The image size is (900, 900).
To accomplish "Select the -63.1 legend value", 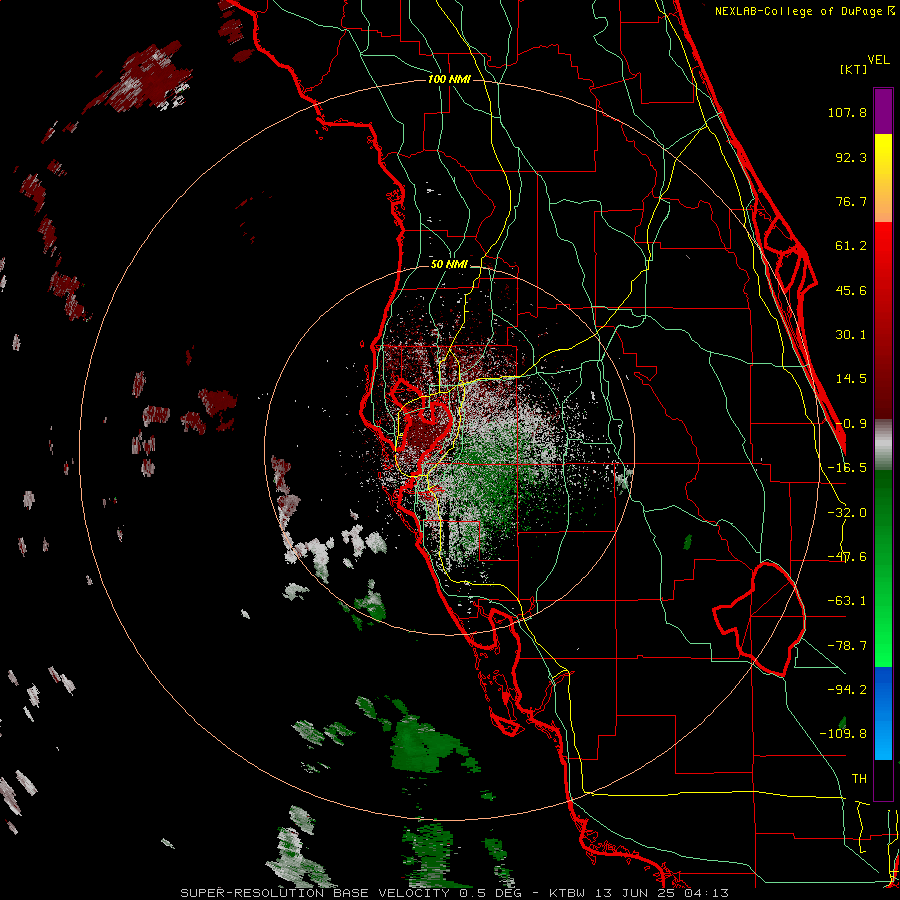I will [x=847, y=601].
